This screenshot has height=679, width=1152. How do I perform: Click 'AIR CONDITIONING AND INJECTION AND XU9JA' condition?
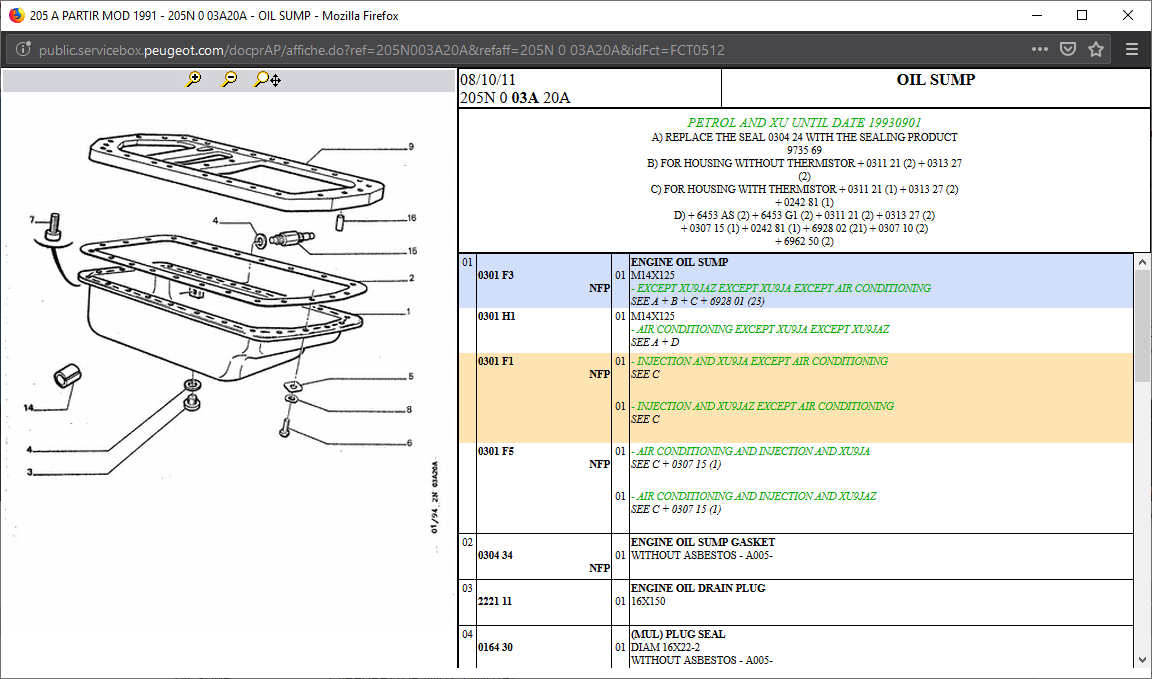pyautogui.click(x=751, y=451)
